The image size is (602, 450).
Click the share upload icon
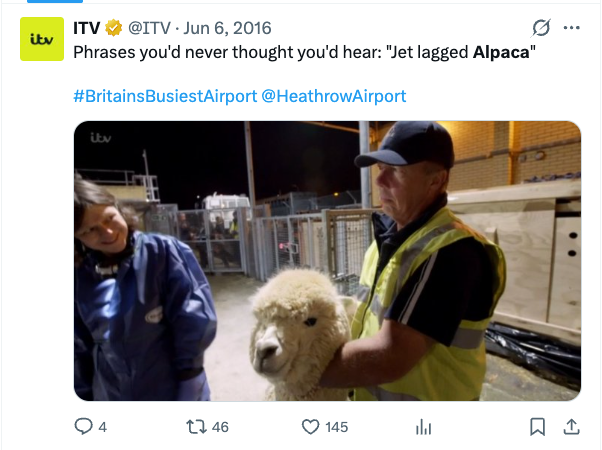571,427
